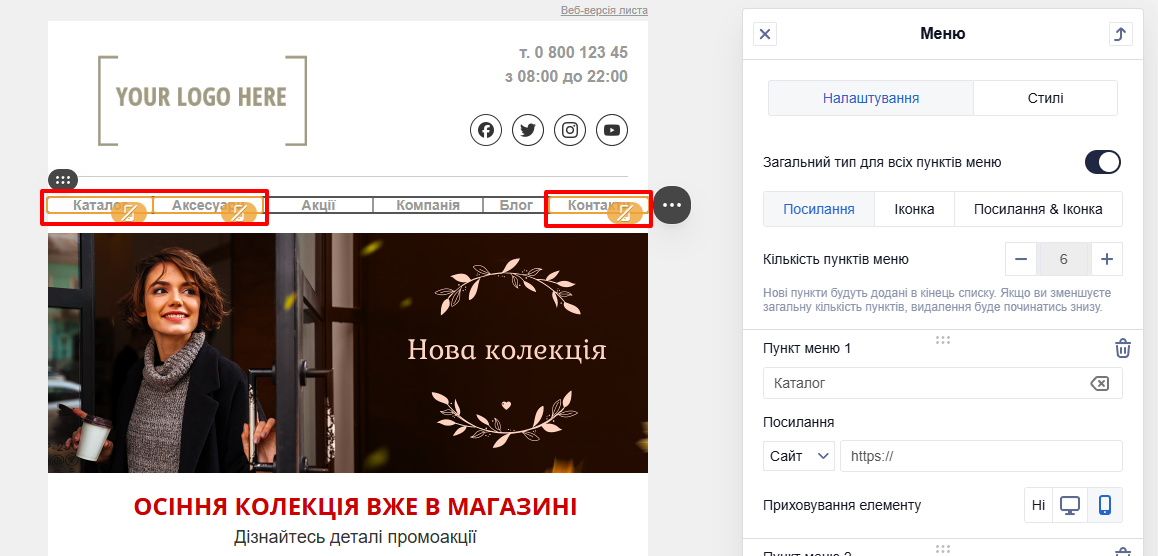Open the Twitter social icon

click(x=528, y=130)
